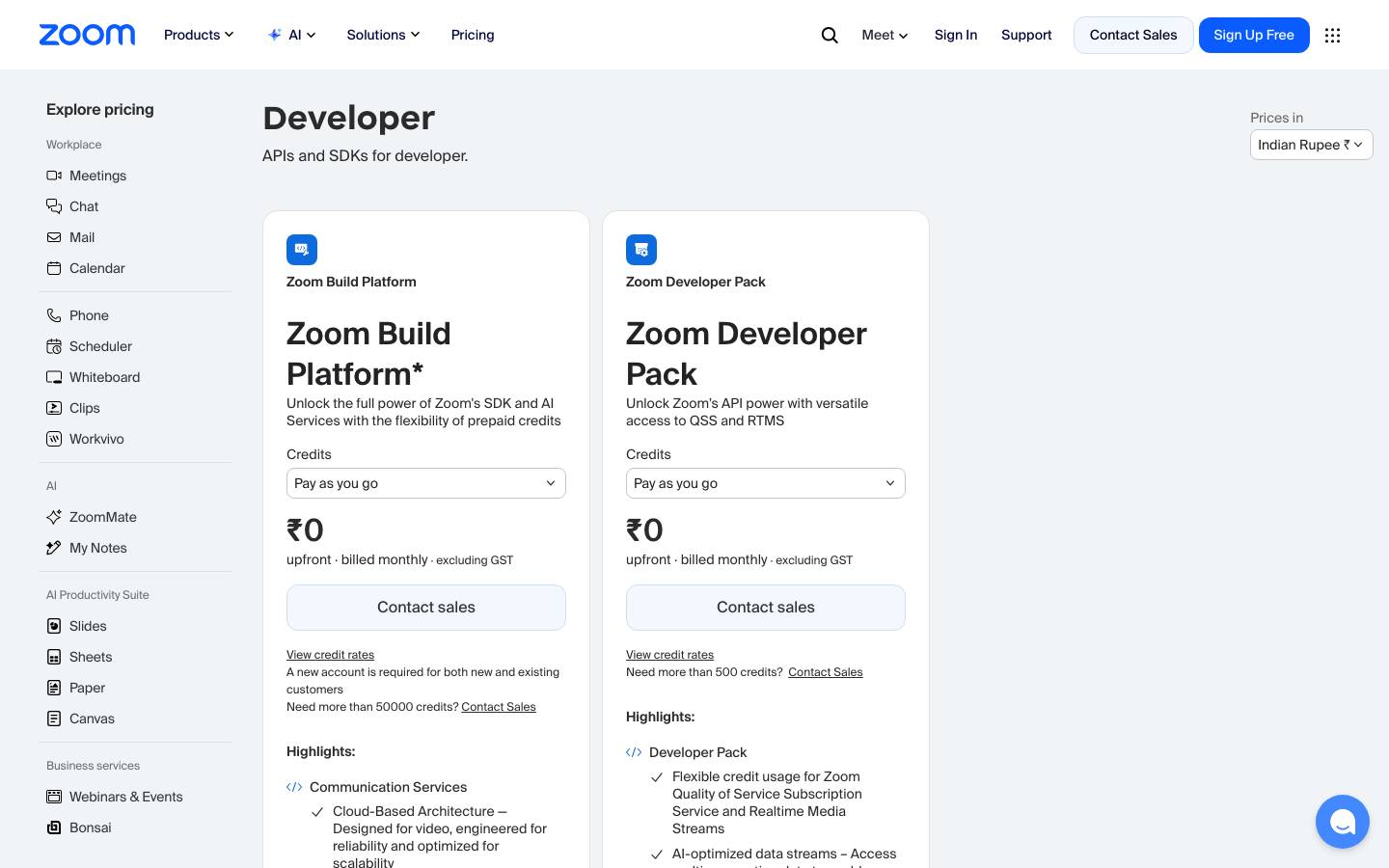
Task: Open the ZoomMate sparkle sidebar item
Action: 92,517
